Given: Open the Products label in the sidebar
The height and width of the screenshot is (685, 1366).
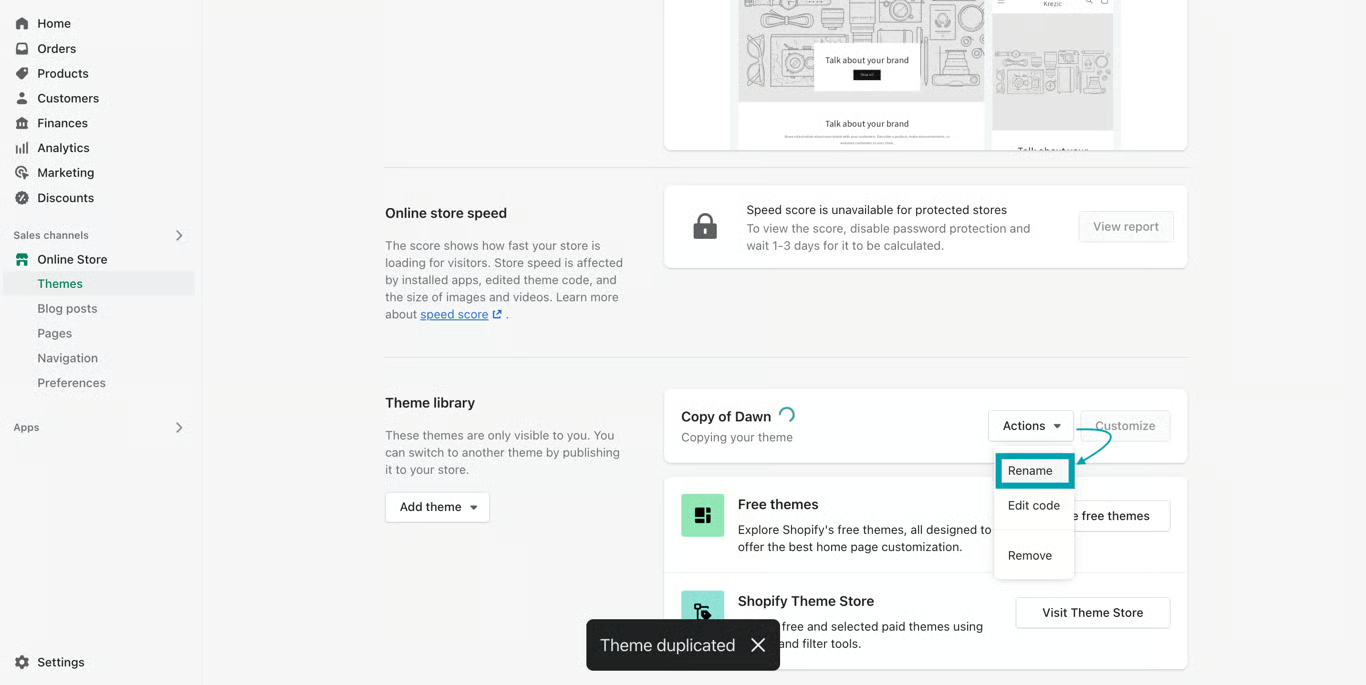Looking at the screenshot, I should (x=63, y=73).
